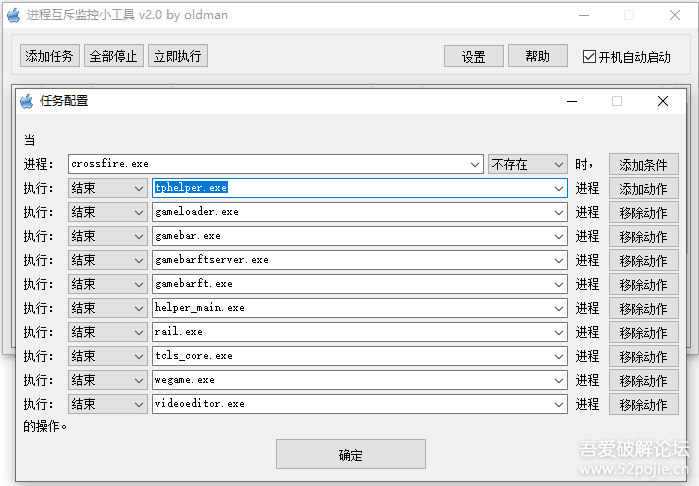Remove the videoeditor.exe action with 移除动作
This screenshot has height=486, width=699.
[x=643, y=405]
